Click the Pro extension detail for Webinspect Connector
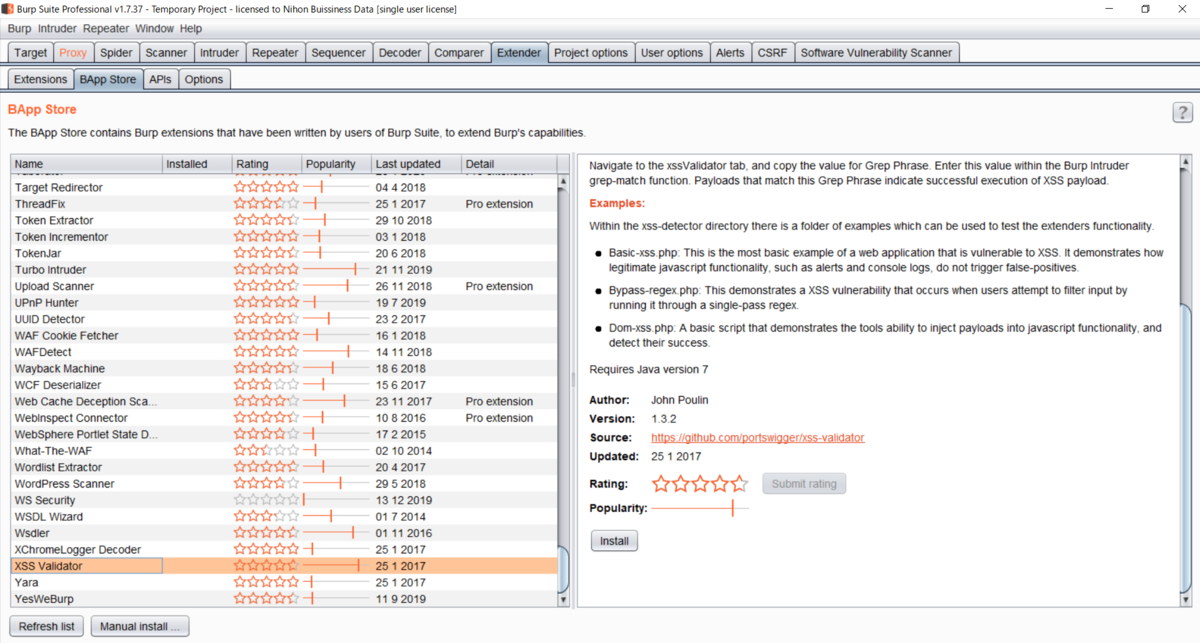Image resolution: width=1200 pixels, height=643 pixels. tap(499, 418)
